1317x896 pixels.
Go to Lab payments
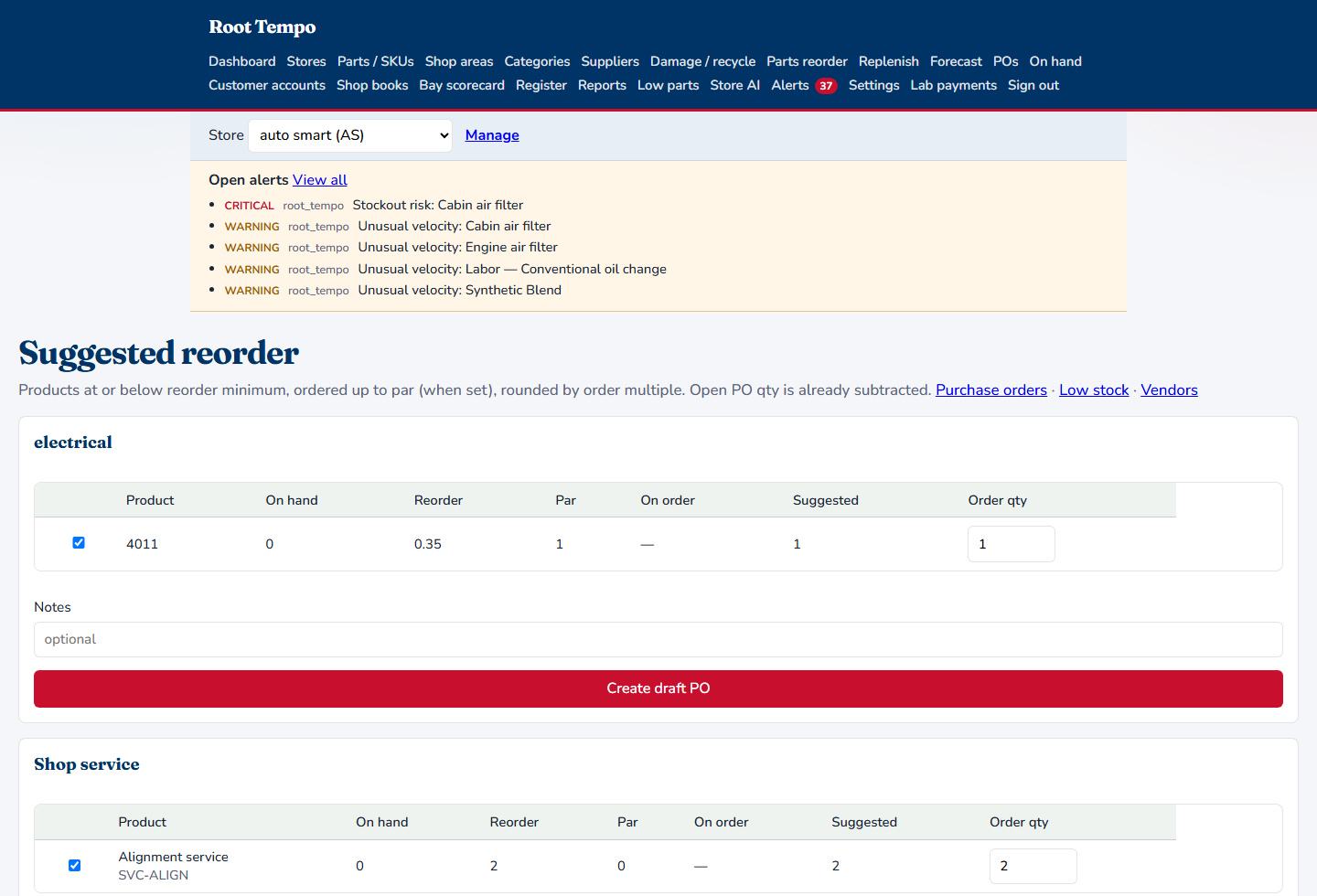(954, 85)
